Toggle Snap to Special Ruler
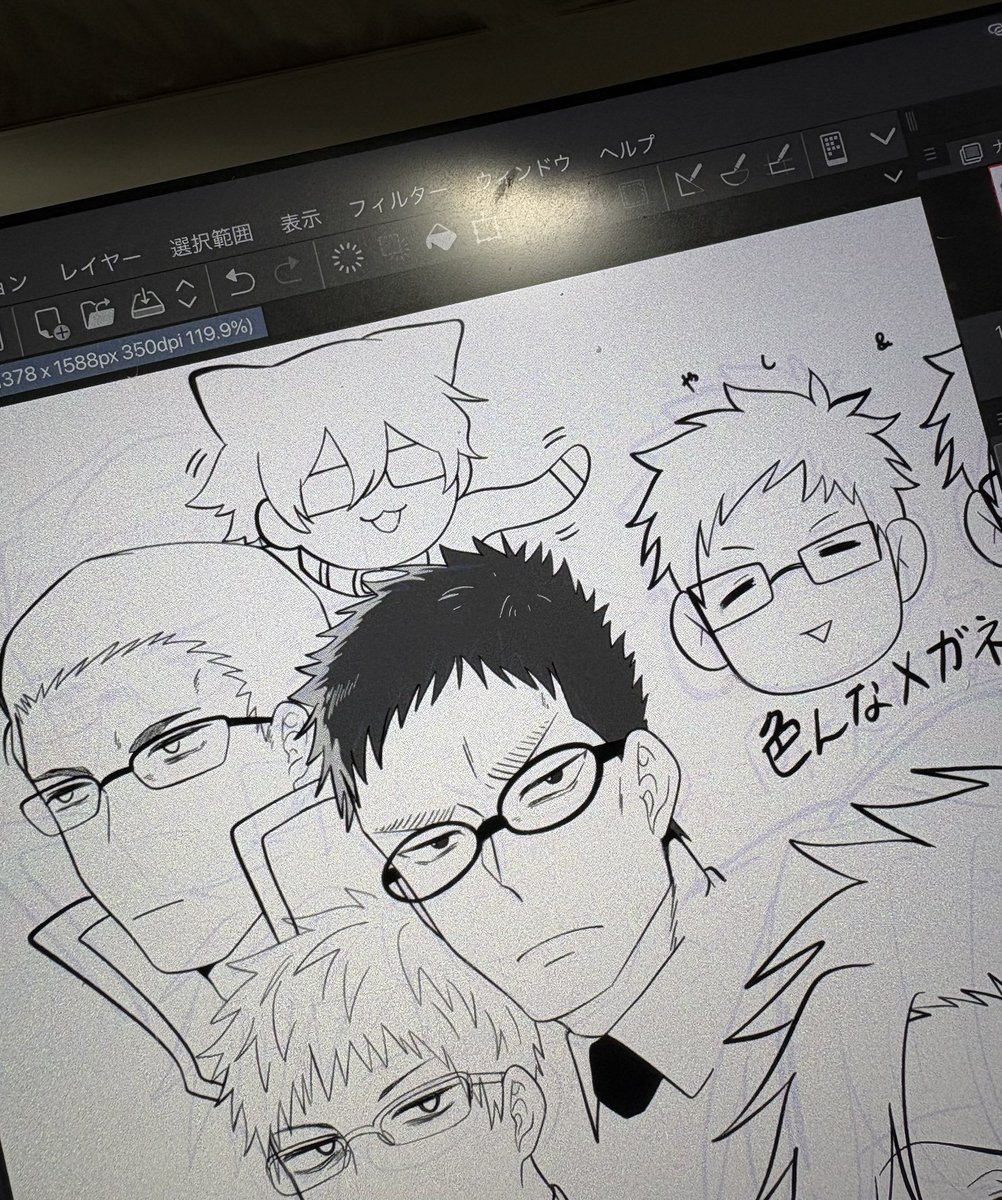 pos(734,170)
